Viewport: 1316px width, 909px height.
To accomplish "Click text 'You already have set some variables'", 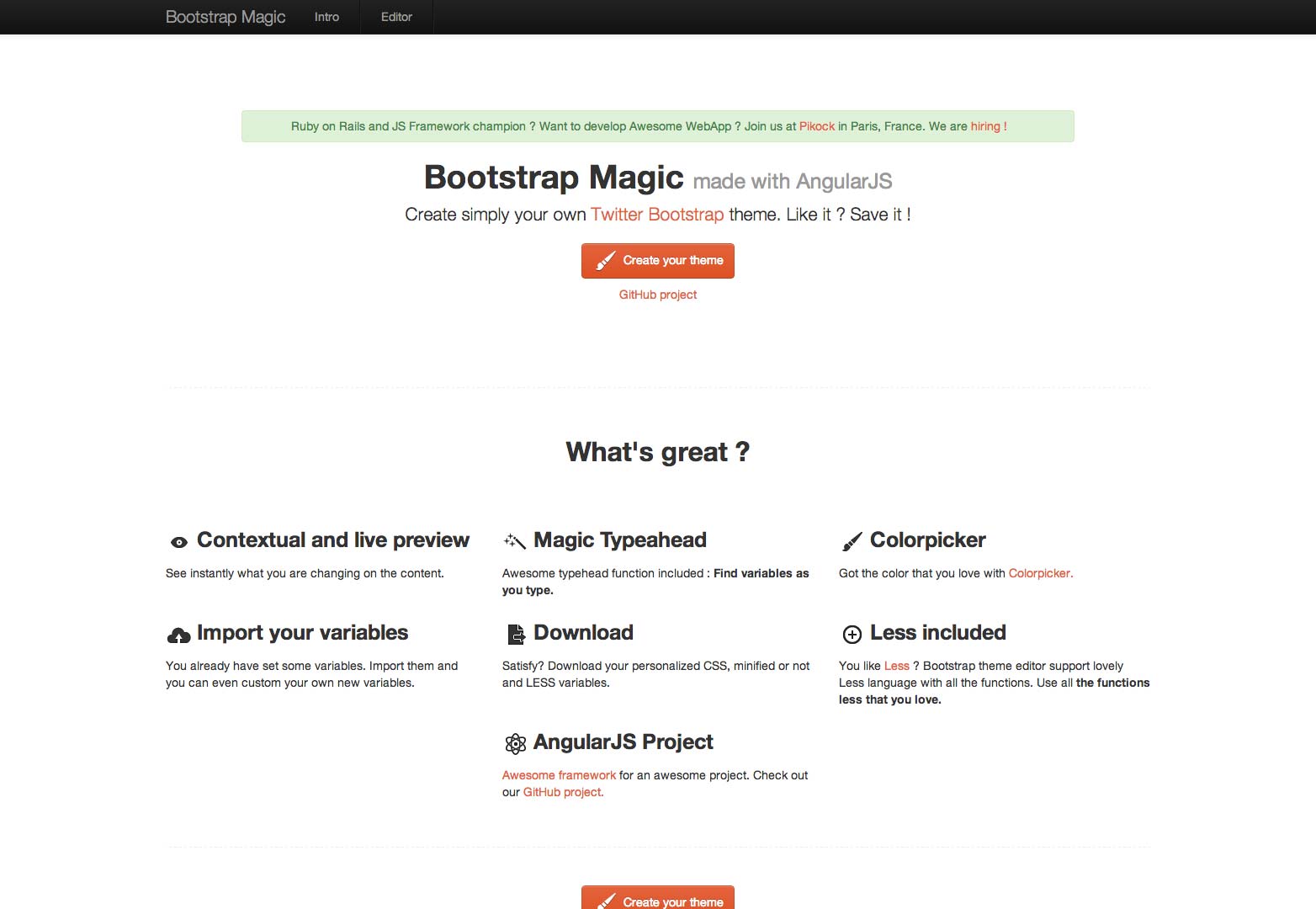I will 266,666.
